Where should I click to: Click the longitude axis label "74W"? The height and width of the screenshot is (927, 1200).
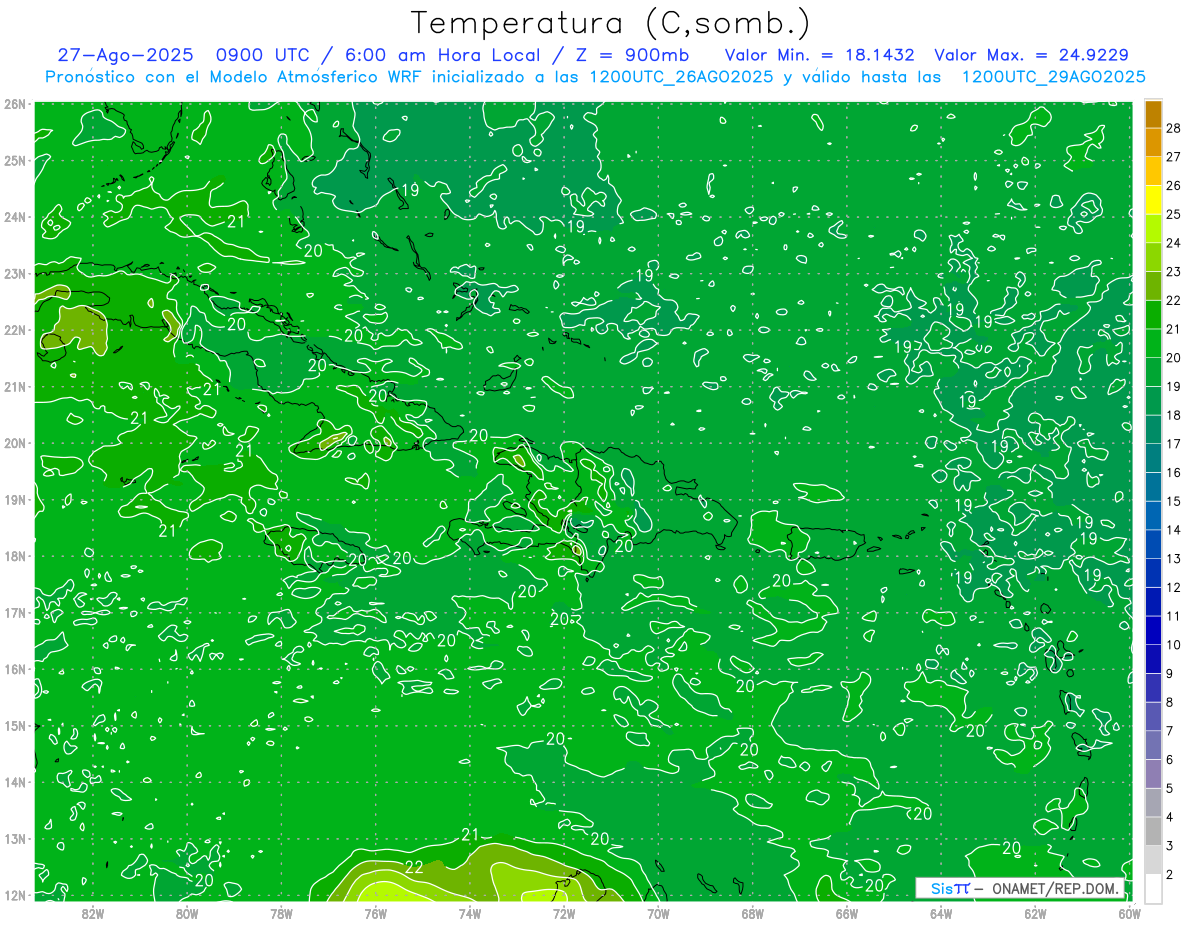[x=469, y=913]
